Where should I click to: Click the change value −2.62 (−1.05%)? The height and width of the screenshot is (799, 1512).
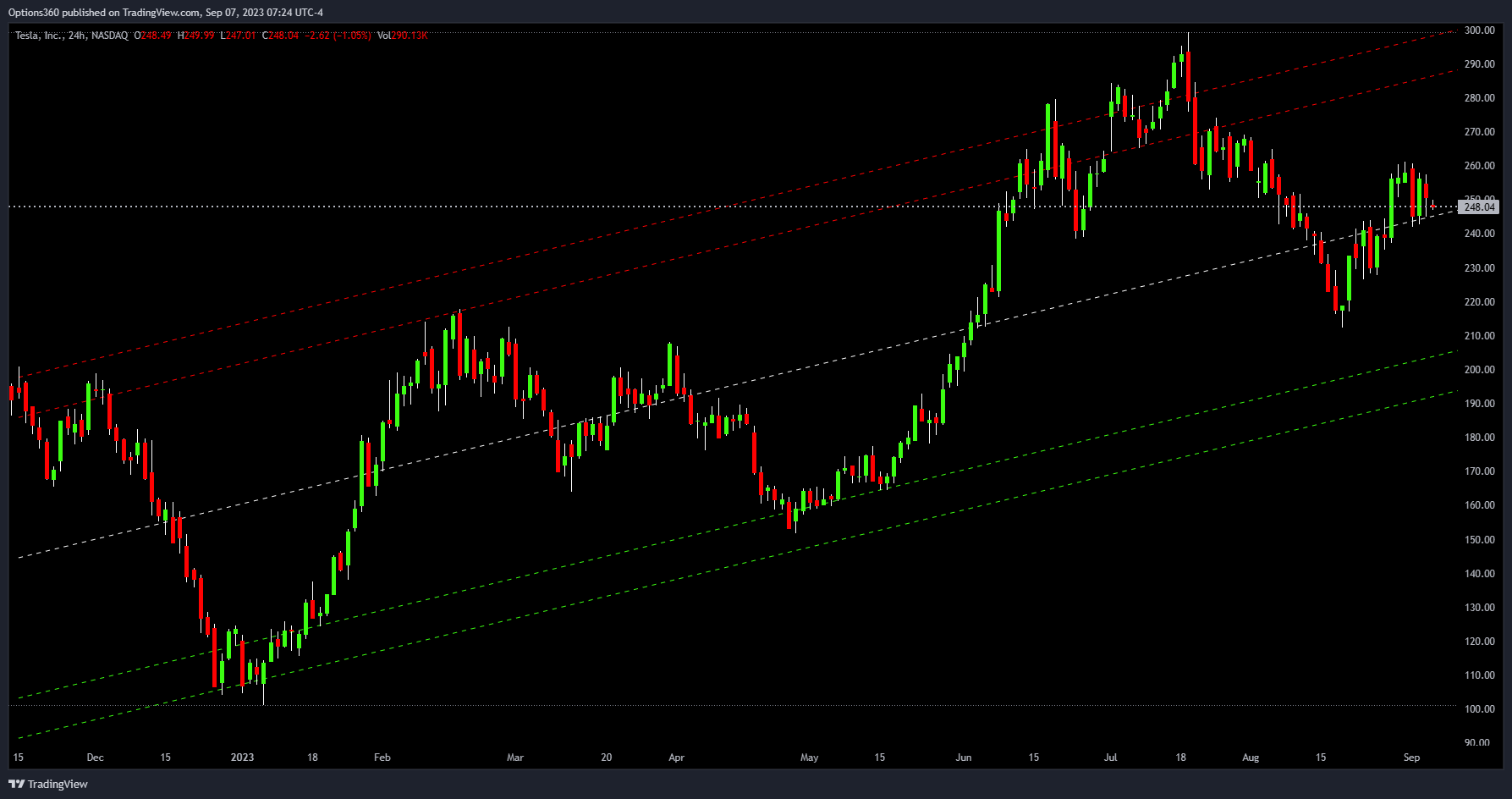(x=338, y=36)
